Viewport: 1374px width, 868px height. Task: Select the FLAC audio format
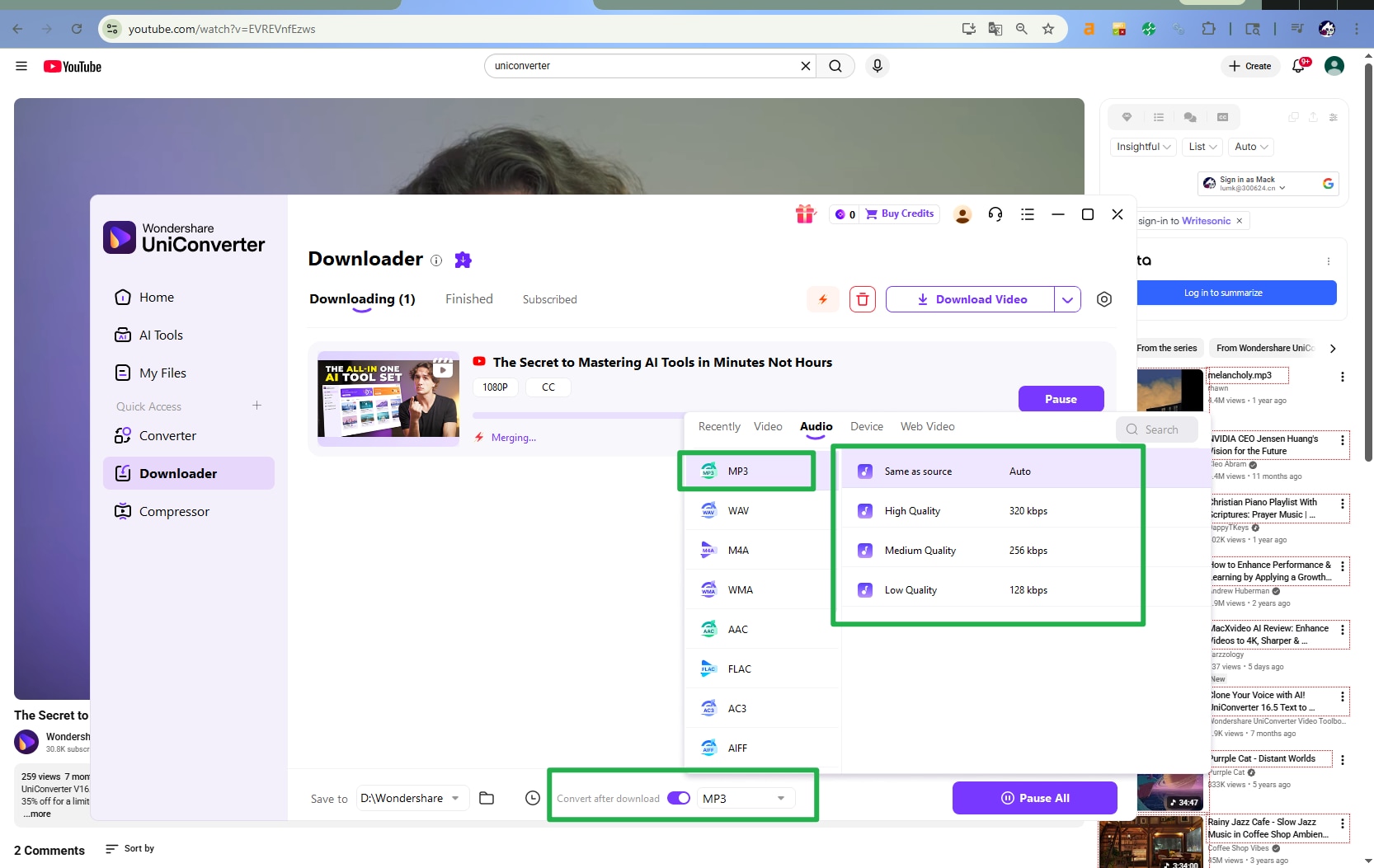pos(762,669)
